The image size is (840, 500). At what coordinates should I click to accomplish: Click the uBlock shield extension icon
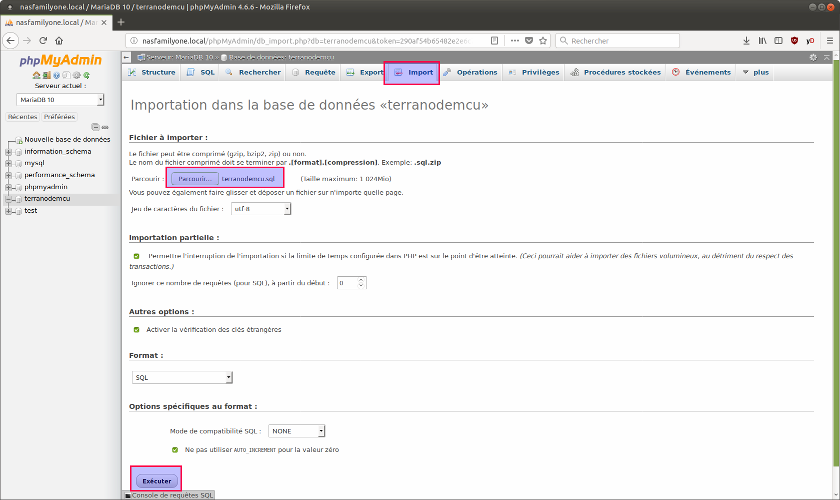tap(794, 41)
